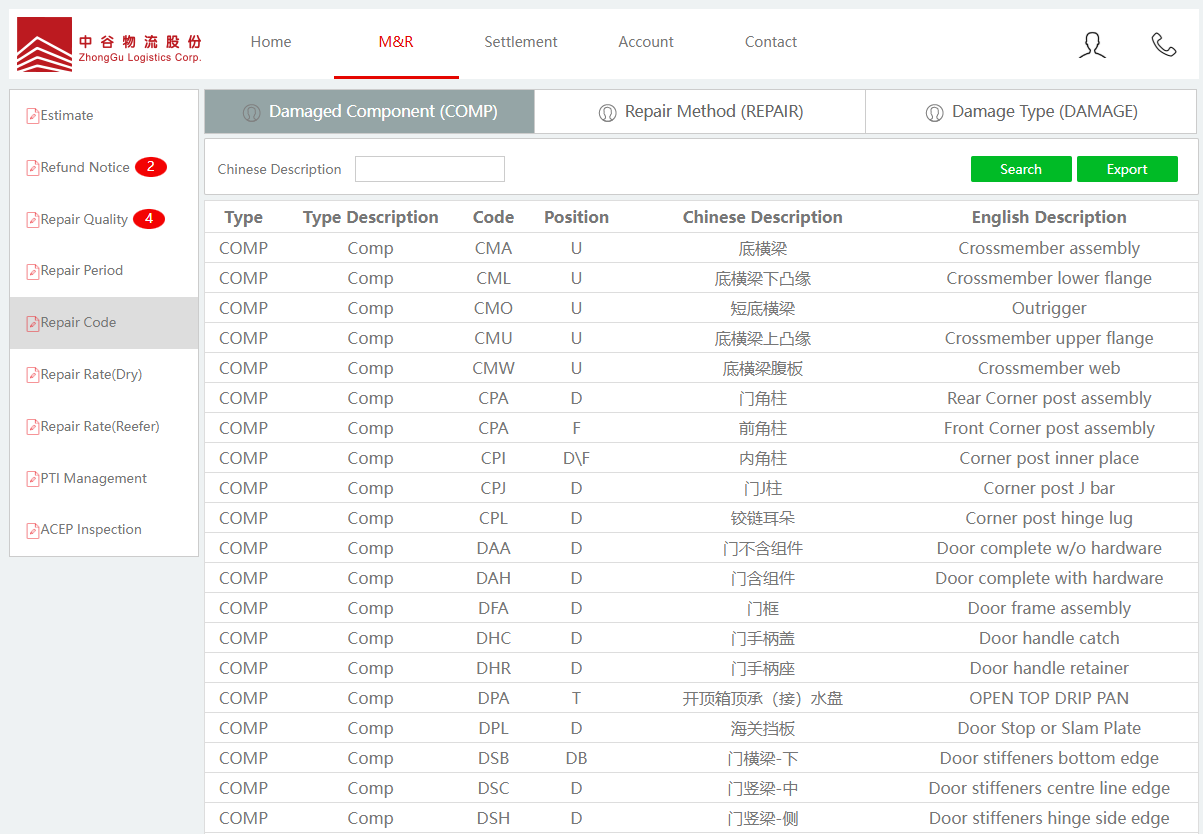Click the PTI Management sidebar icon

point(32,479)
